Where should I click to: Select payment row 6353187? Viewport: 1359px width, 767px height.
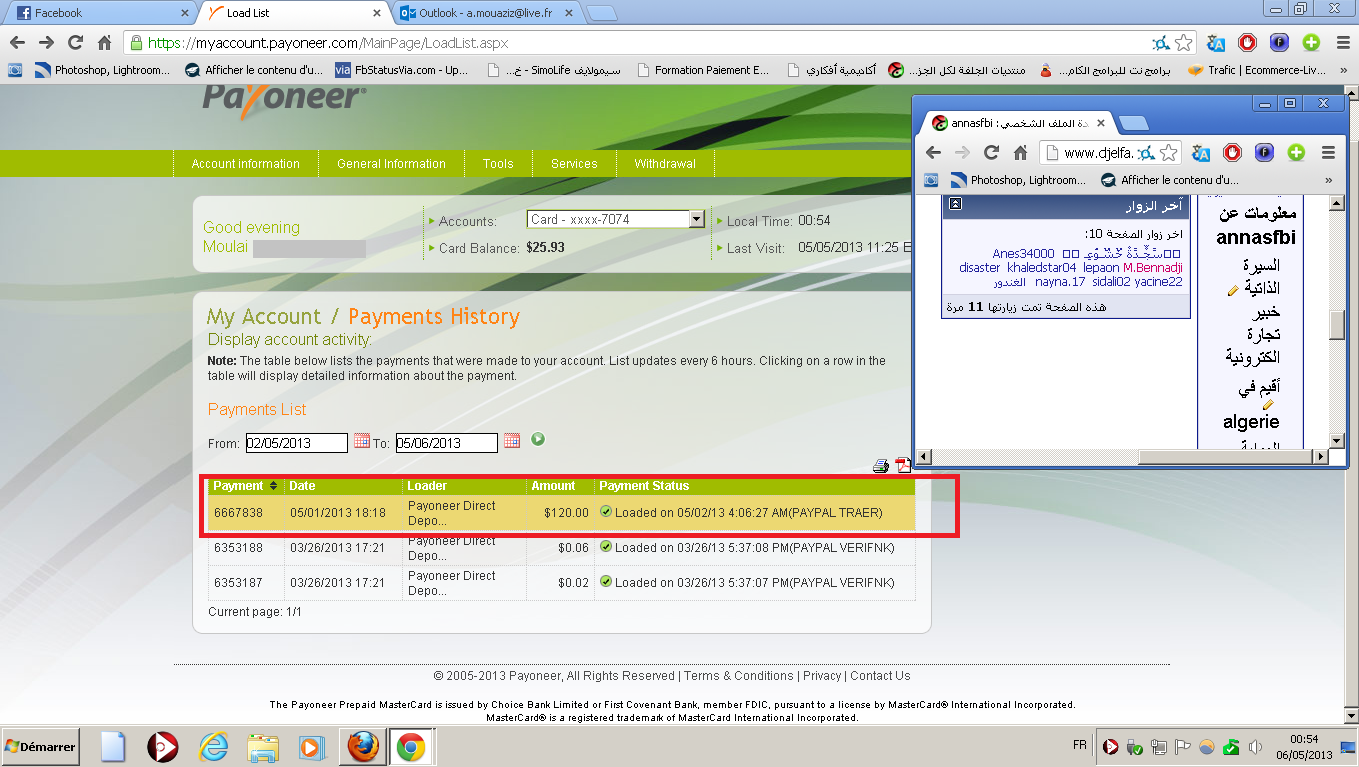pos(562,582)
